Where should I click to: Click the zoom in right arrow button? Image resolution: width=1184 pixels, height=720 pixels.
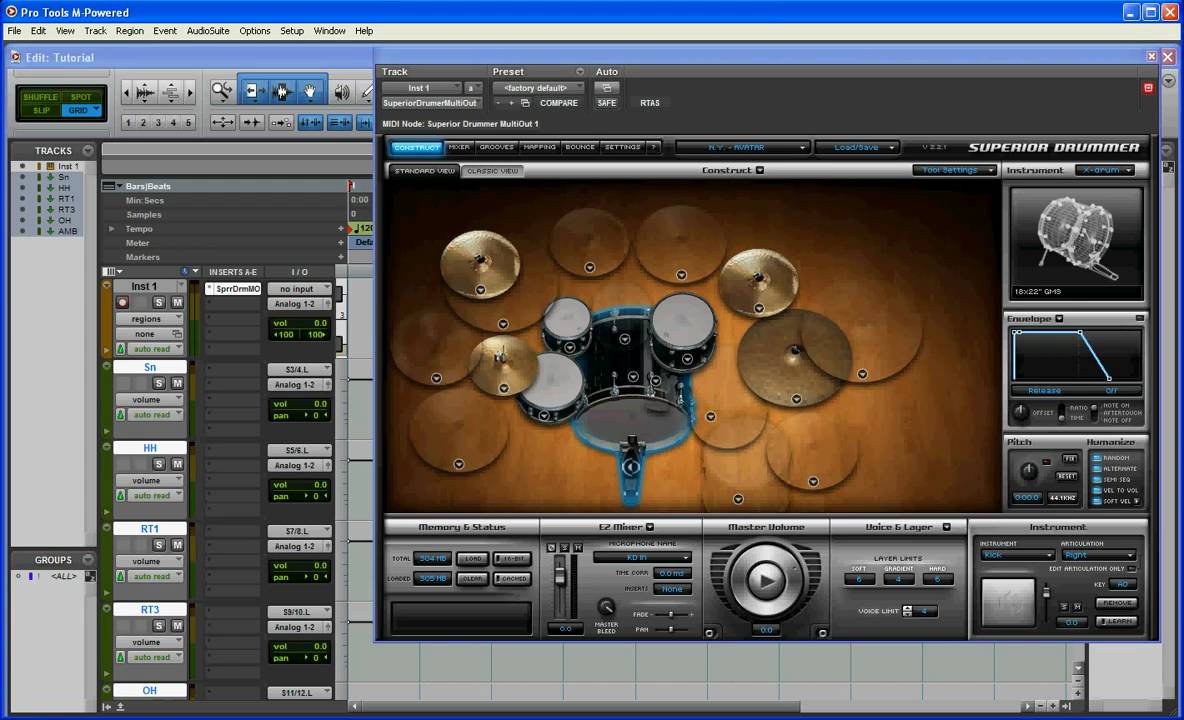(190, 93)
